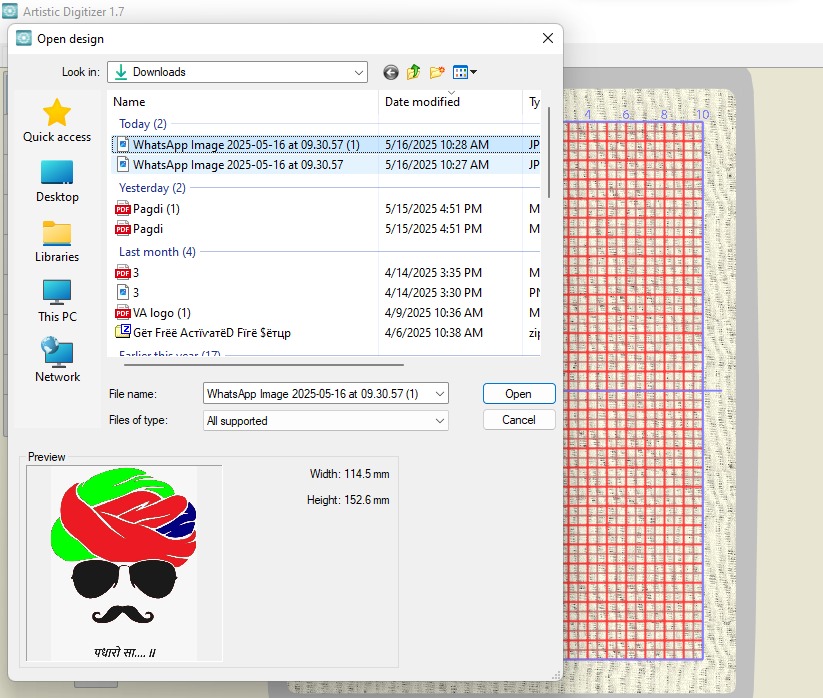Sort files by Name column
The height and width of the screenshot is (698, 823).
pos(242,102)
